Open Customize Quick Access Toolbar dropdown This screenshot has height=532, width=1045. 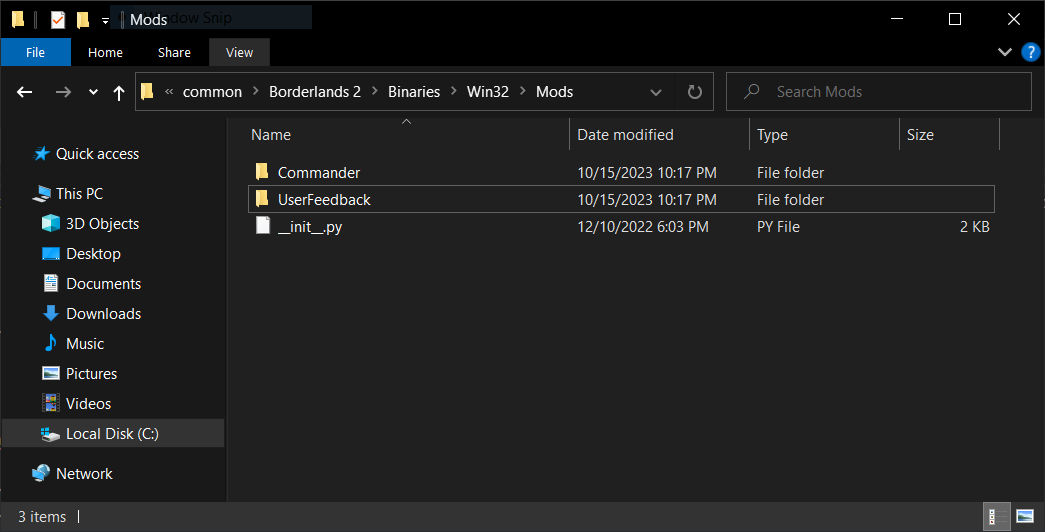(x=105, y=21)
